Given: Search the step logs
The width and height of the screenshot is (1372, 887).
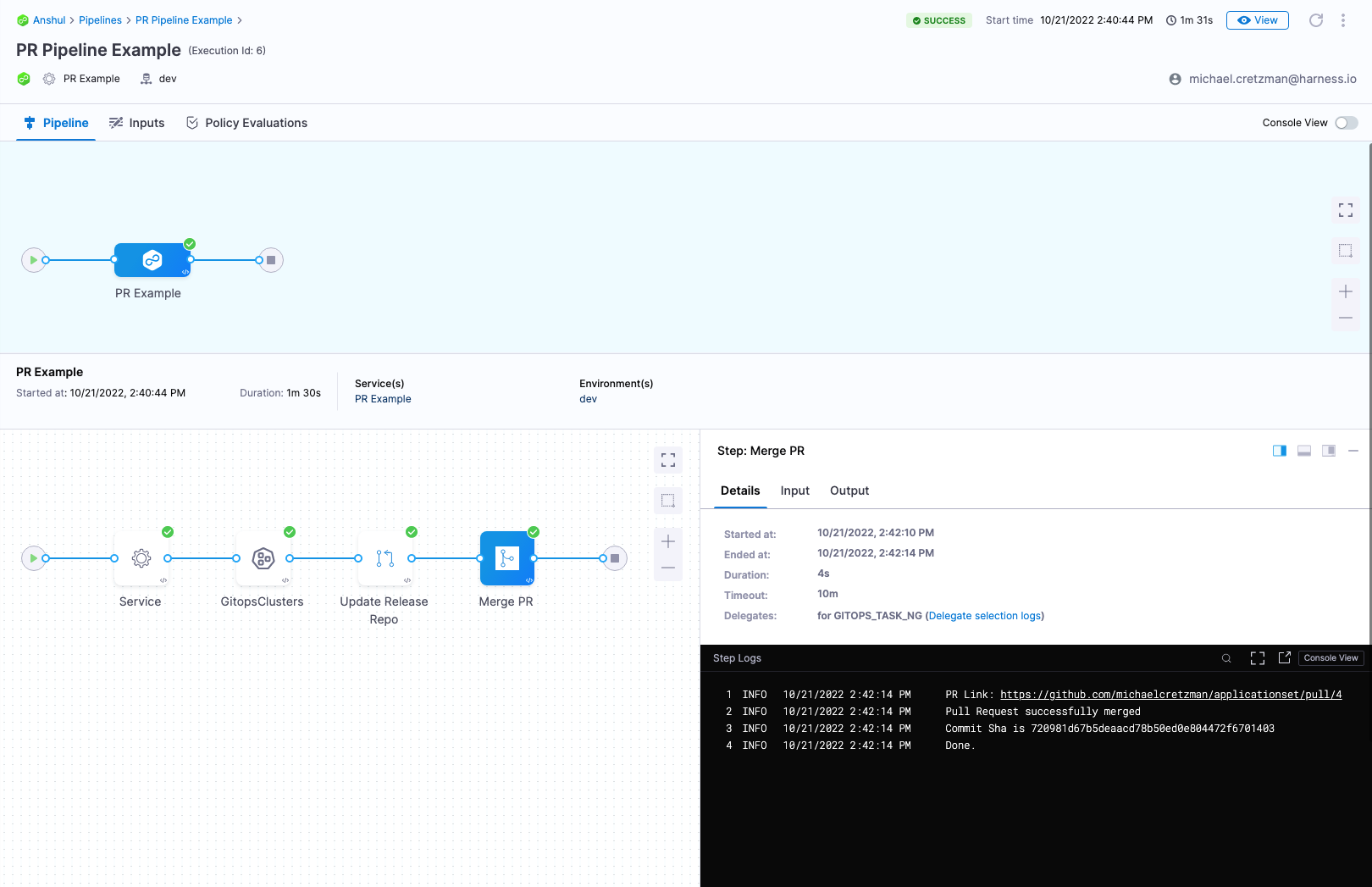Looking at the screenshot, I should coord(1226,658).
